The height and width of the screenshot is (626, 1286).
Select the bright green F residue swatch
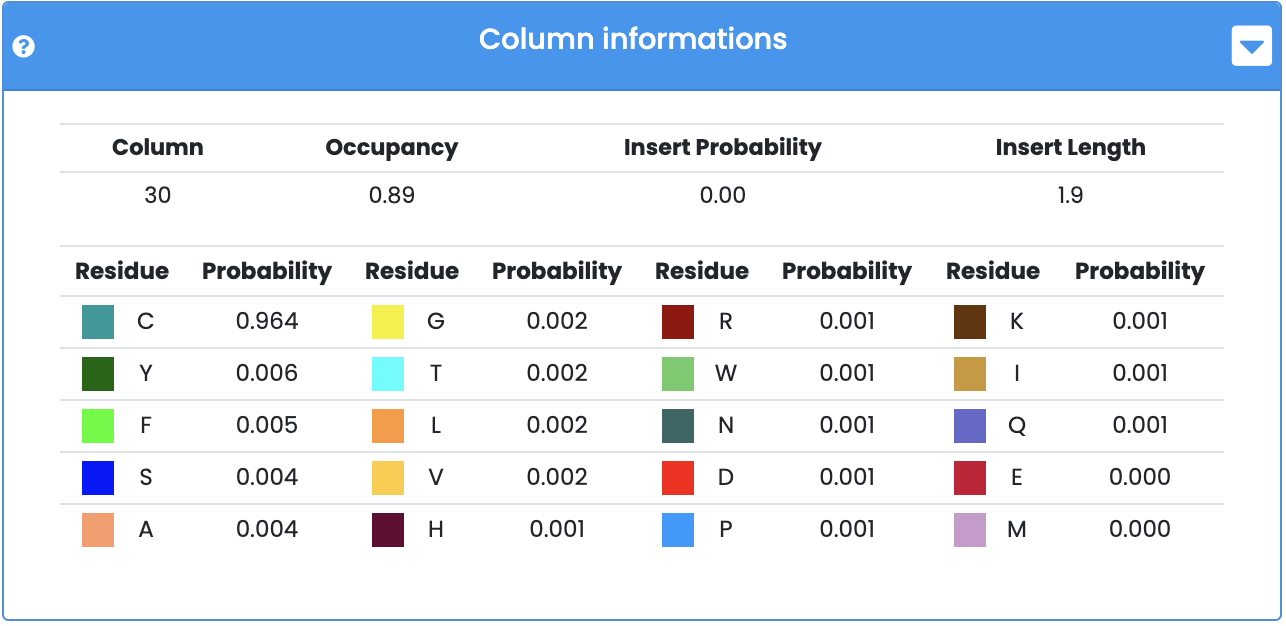coord(98,426)
